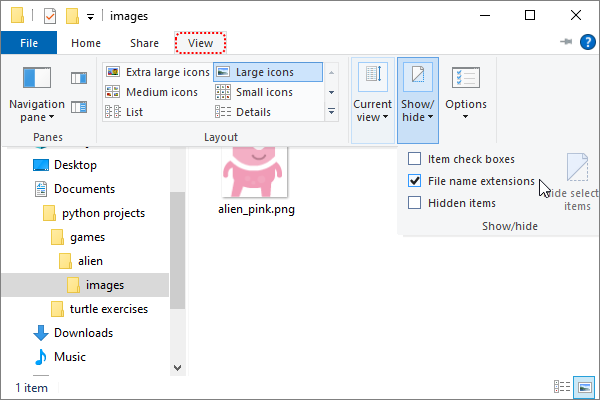
Task: Open the File tab
Action: pyautogui.click(x=29, y=43)
